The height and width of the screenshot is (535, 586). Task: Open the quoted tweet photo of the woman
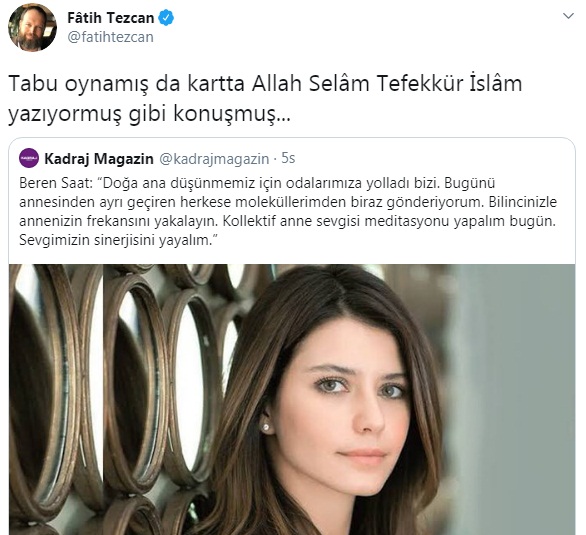pos(292,399)
